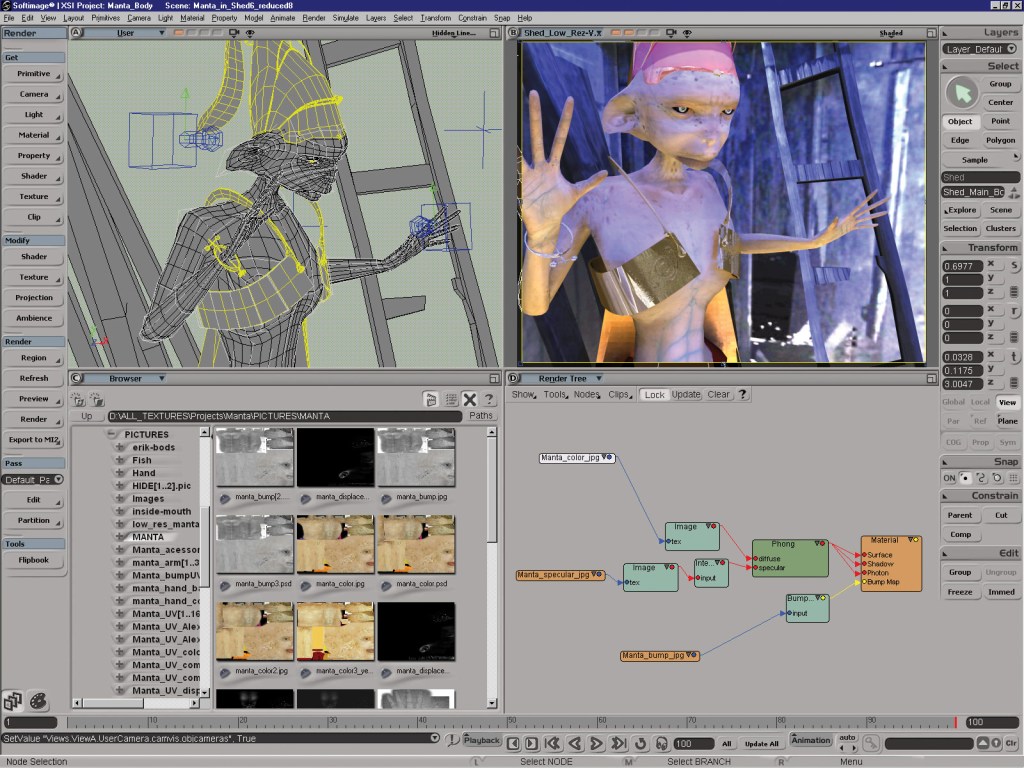Select the Scale transform S icon
The image size is (1024, 768).
click(1014, 265)
